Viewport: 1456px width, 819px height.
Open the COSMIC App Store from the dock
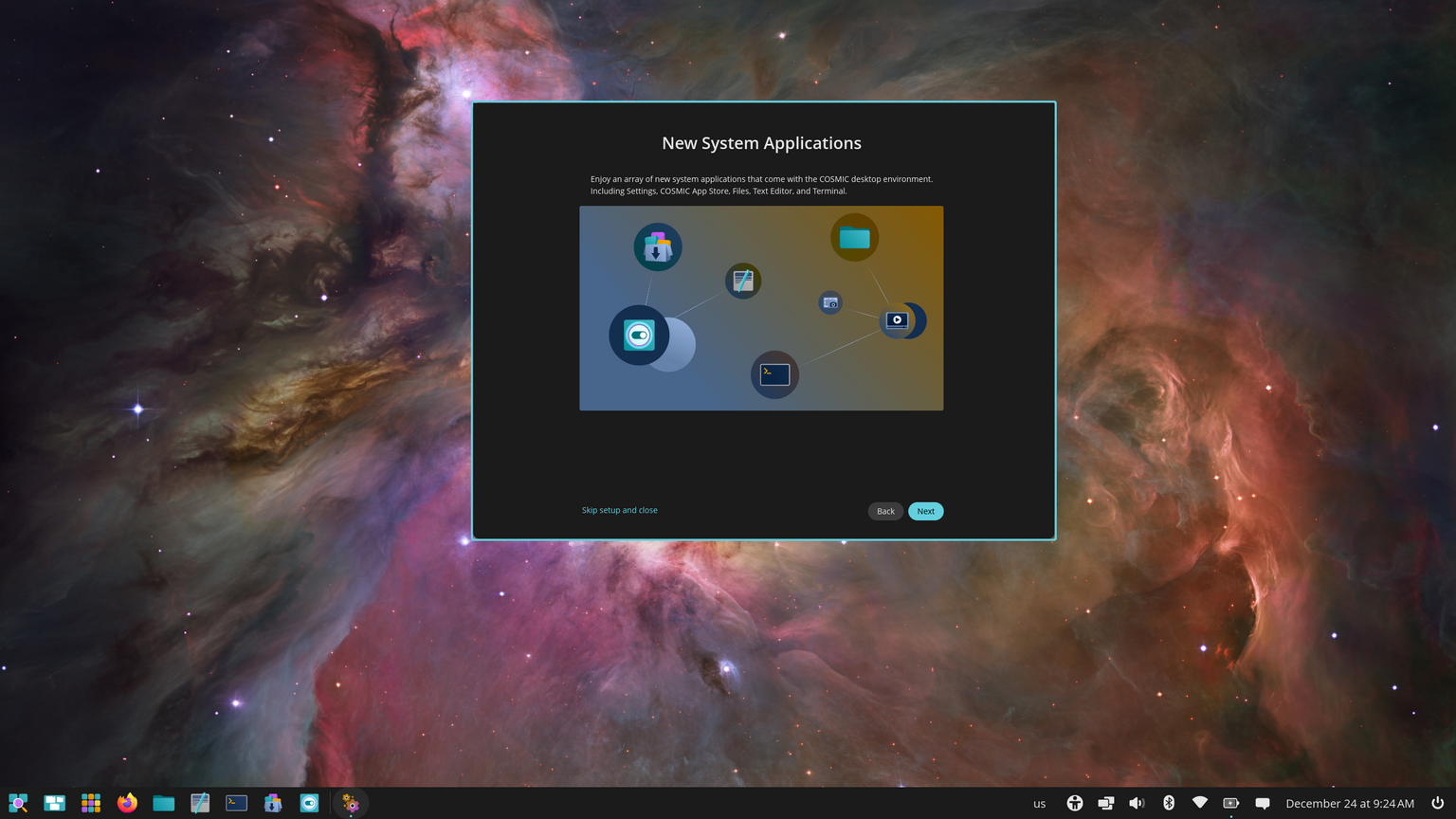coord(272,803)
